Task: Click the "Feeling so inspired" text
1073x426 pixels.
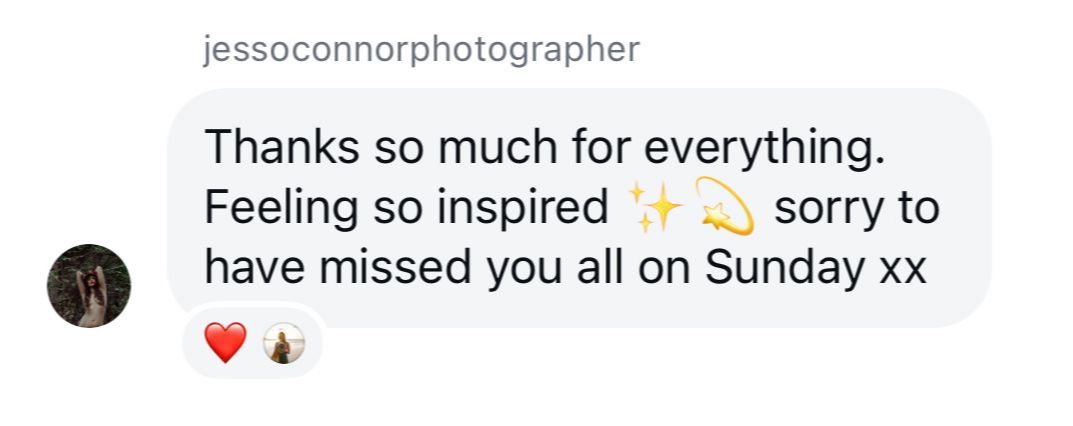Action: tap(406, 209)
